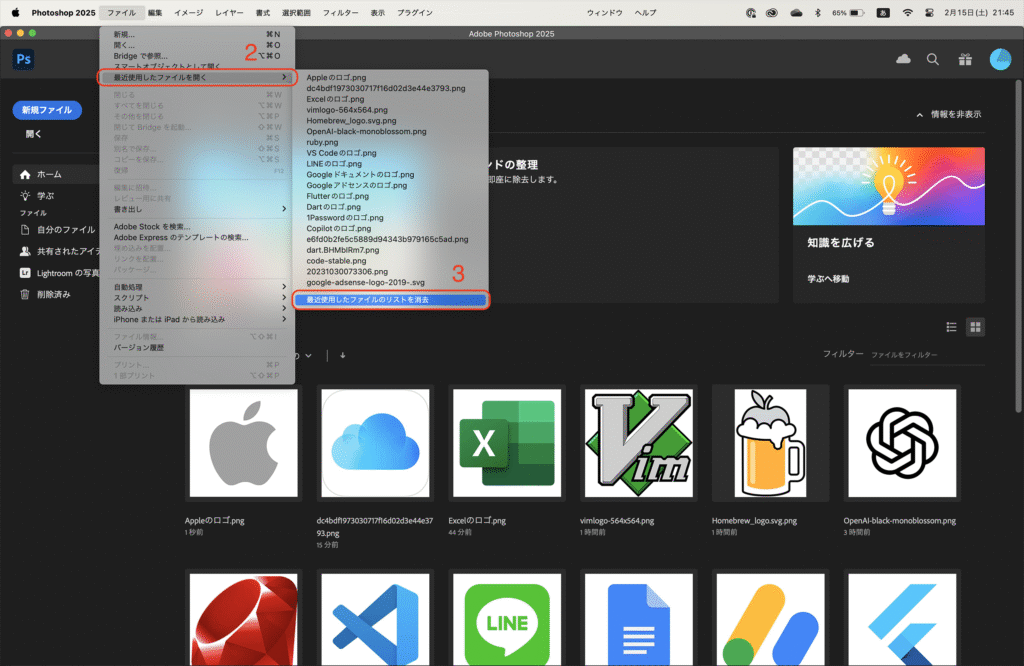Open the Homebrew_logo.svg.png thumbnail
This screenshot has height=666, width=1024.
(771, 443)
